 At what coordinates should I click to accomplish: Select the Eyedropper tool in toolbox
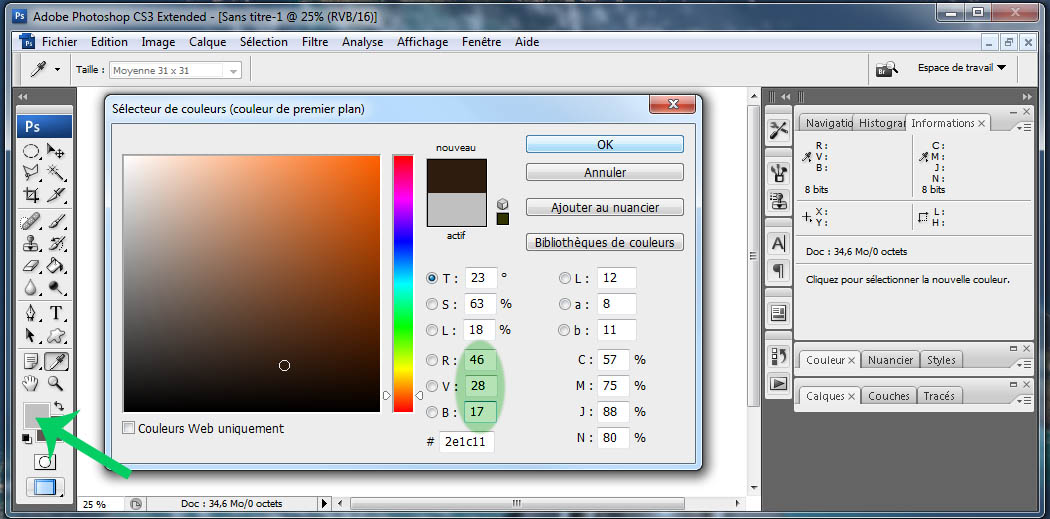(56, 362)
